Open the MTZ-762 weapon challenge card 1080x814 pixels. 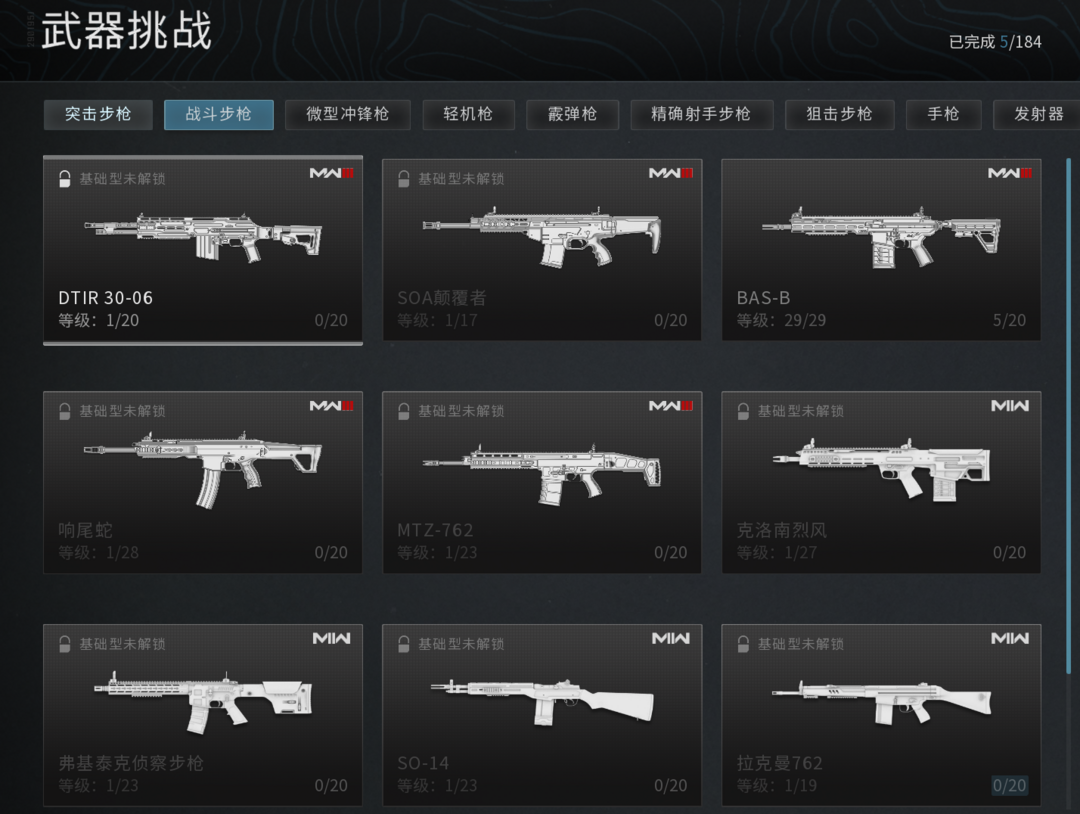pos(541,482)
